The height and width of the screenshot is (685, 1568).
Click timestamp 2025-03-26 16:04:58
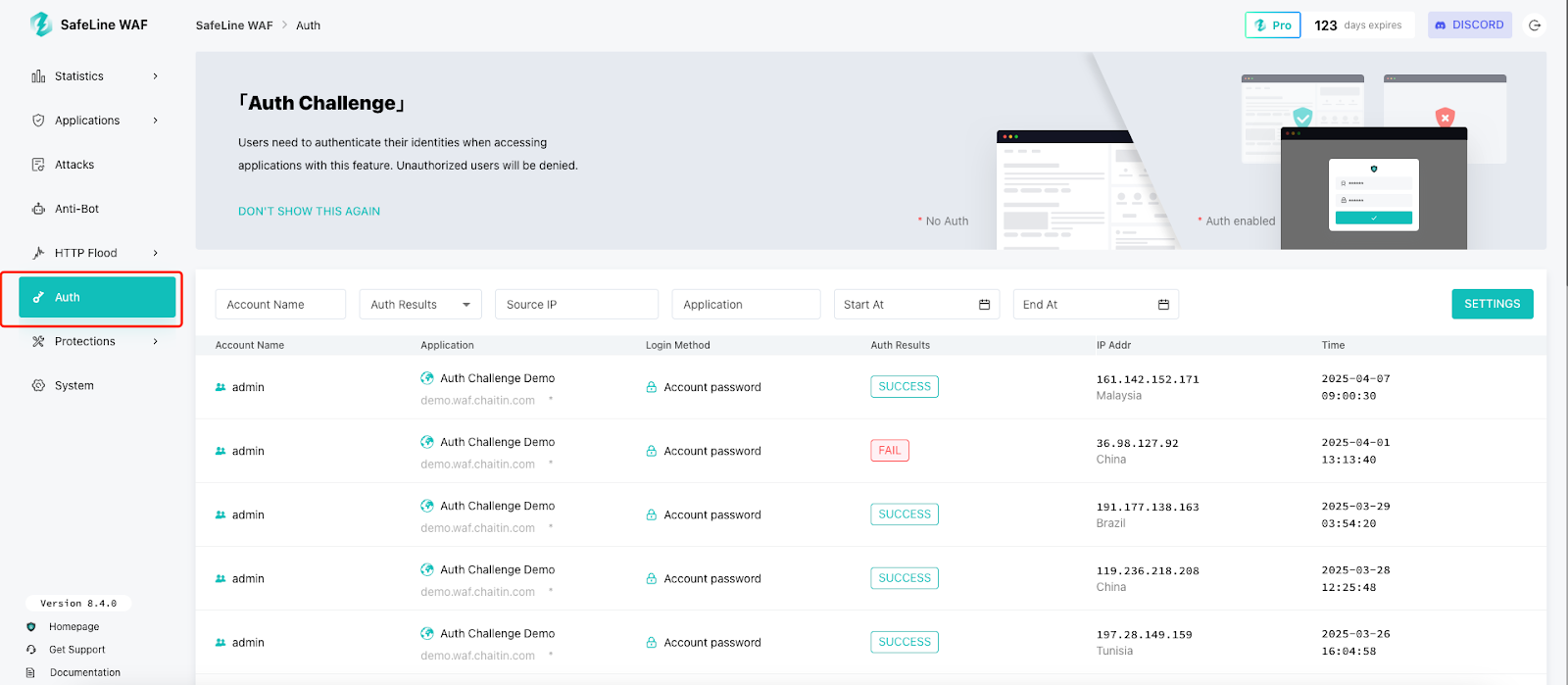(x=1355, y=643)
